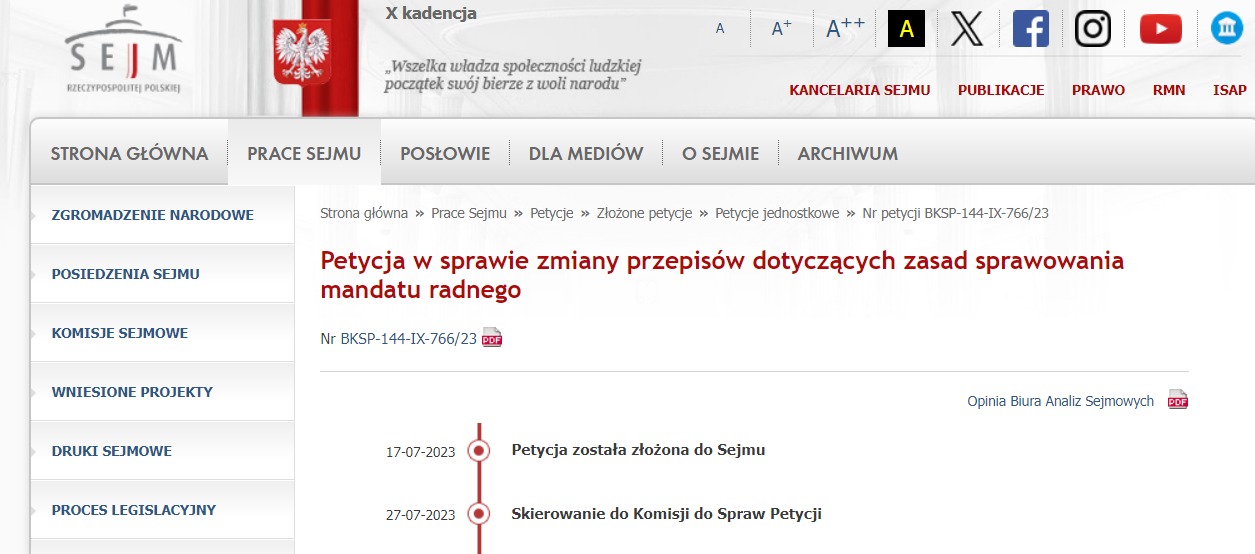The image size is (1255, 554).
Task: Click Strona główna breadcrumb
Action: pos(364,213)
